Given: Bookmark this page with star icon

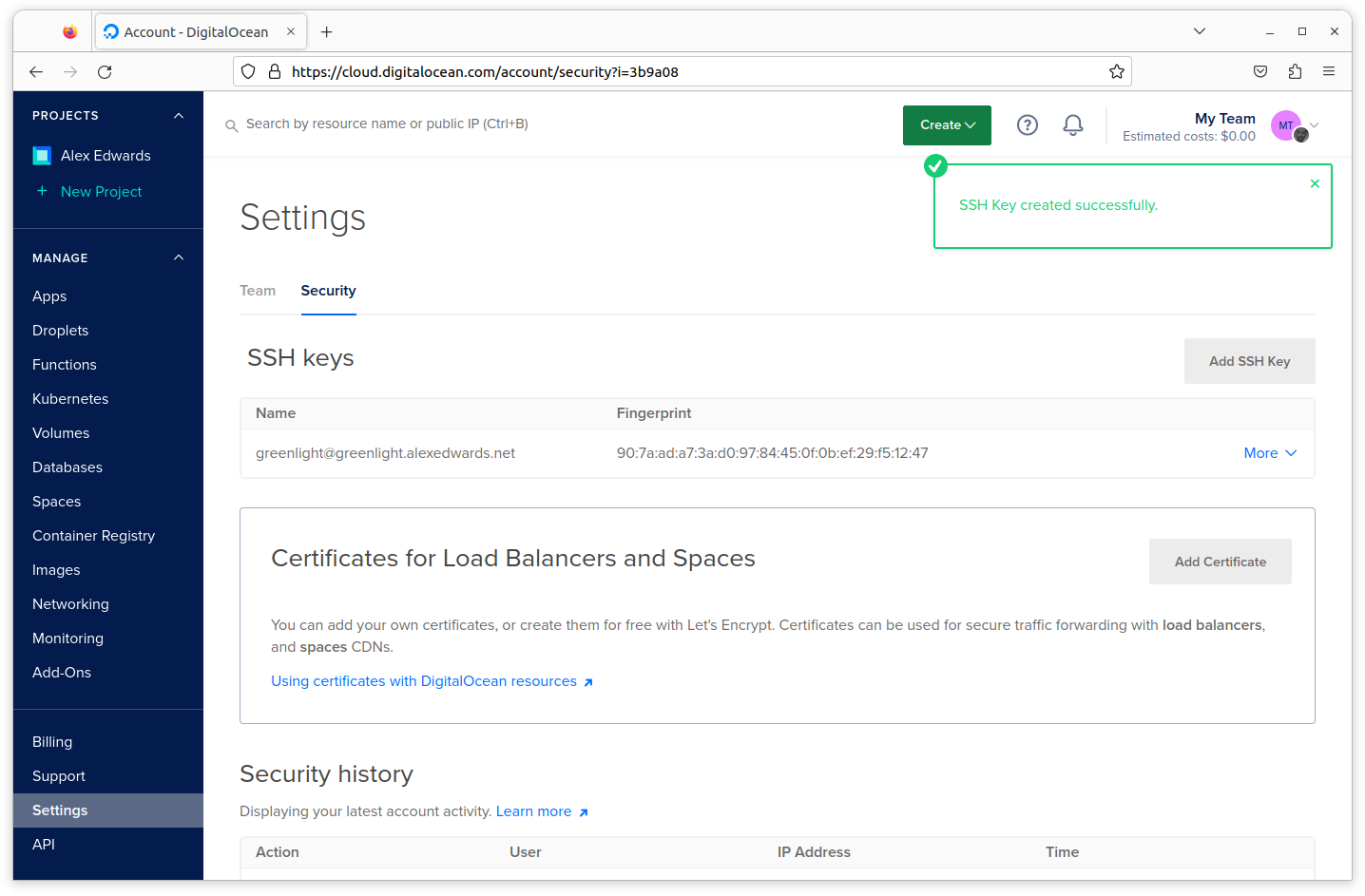Looking at the screenshot, I should pos(1116,71).
